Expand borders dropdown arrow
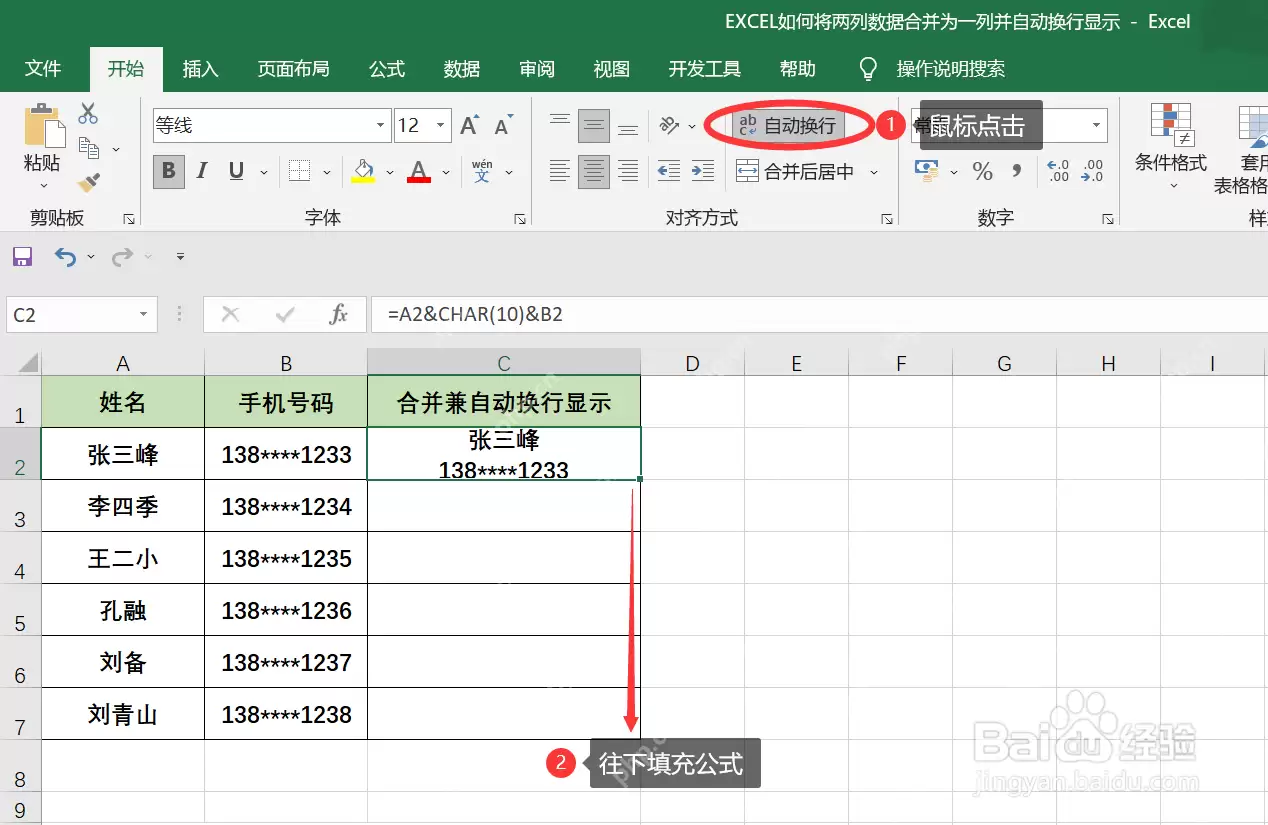The image size is (1268, 825). pos(326,172)
